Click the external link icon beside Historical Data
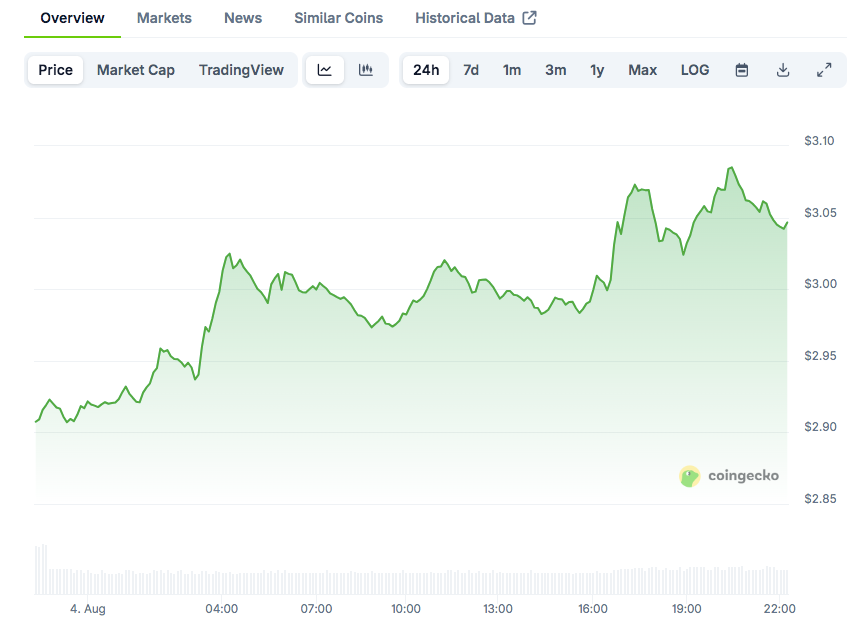 530,18
